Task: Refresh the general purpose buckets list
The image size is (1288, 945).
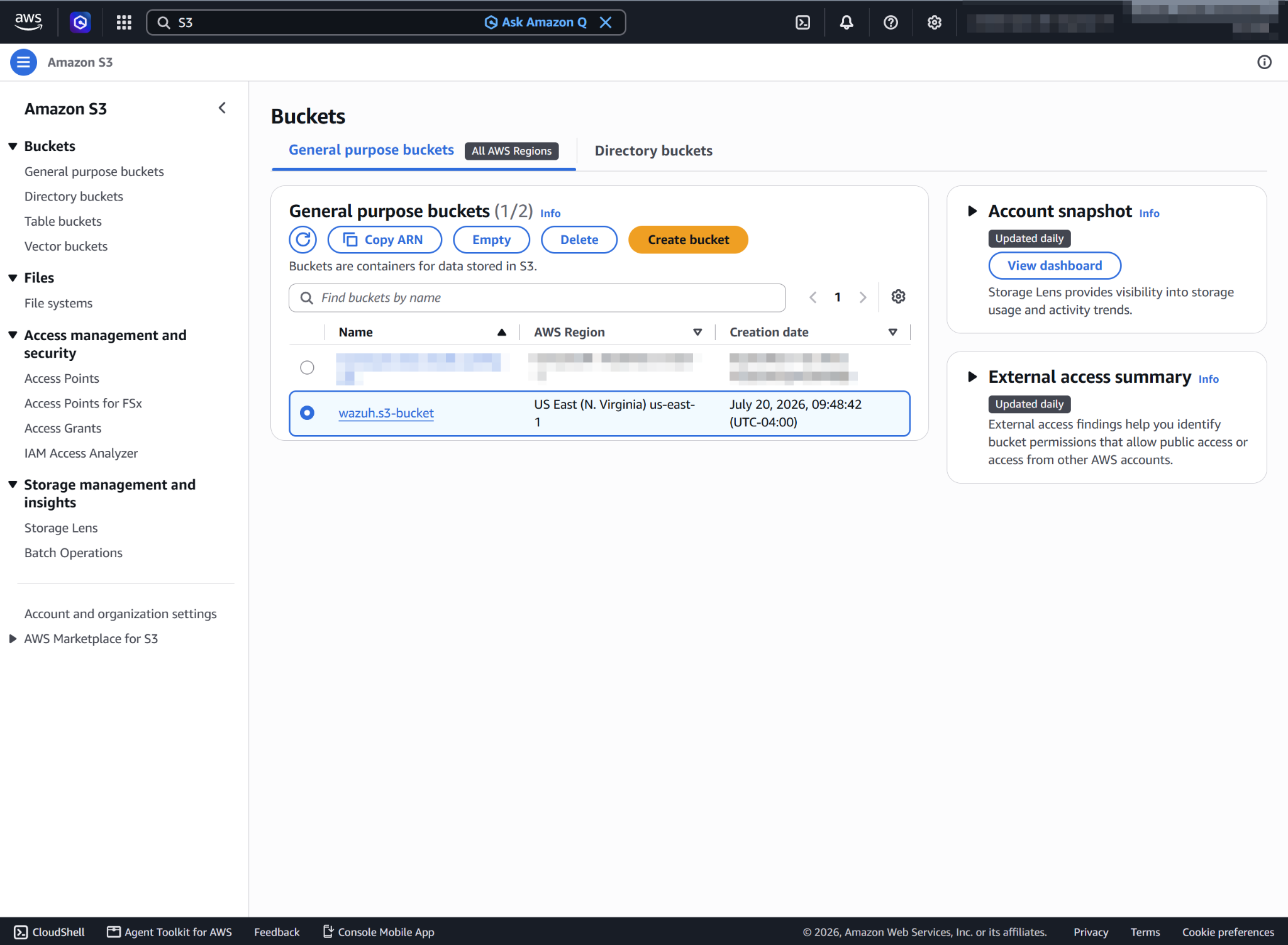Action: [303, 240]
